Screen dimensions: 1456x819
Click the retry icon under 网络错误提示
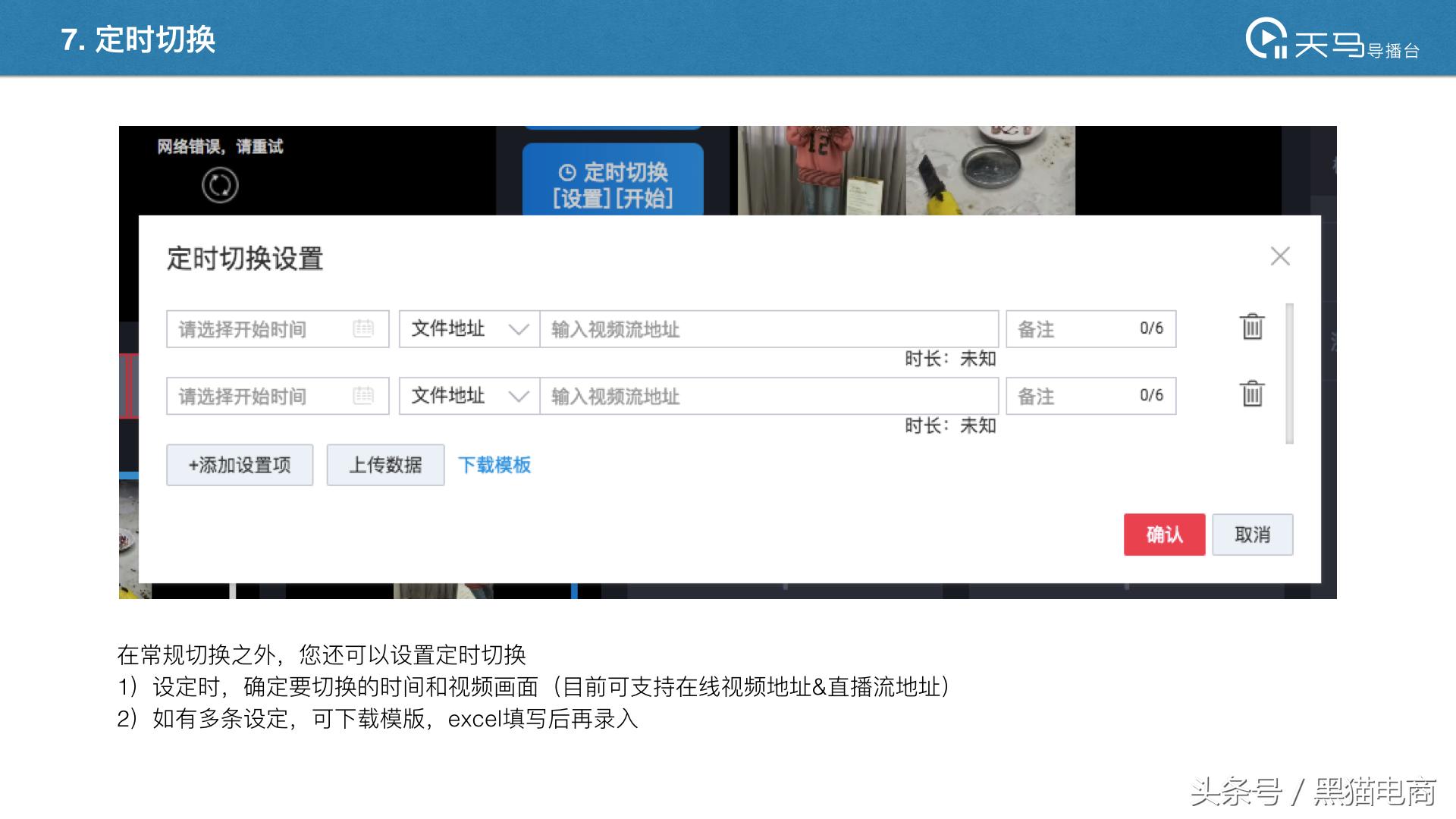220,184
